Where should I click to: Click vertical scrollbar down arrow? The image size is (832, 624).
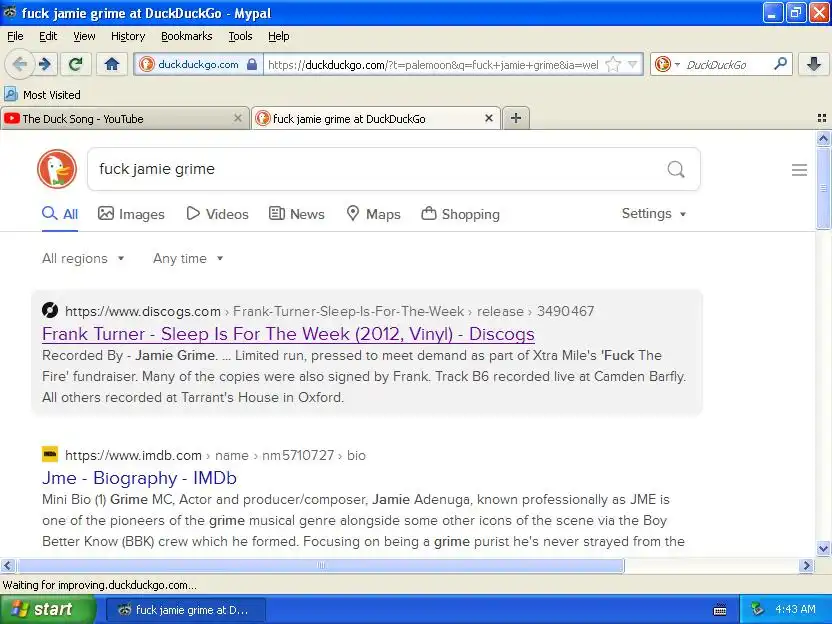tap(823, 549)
